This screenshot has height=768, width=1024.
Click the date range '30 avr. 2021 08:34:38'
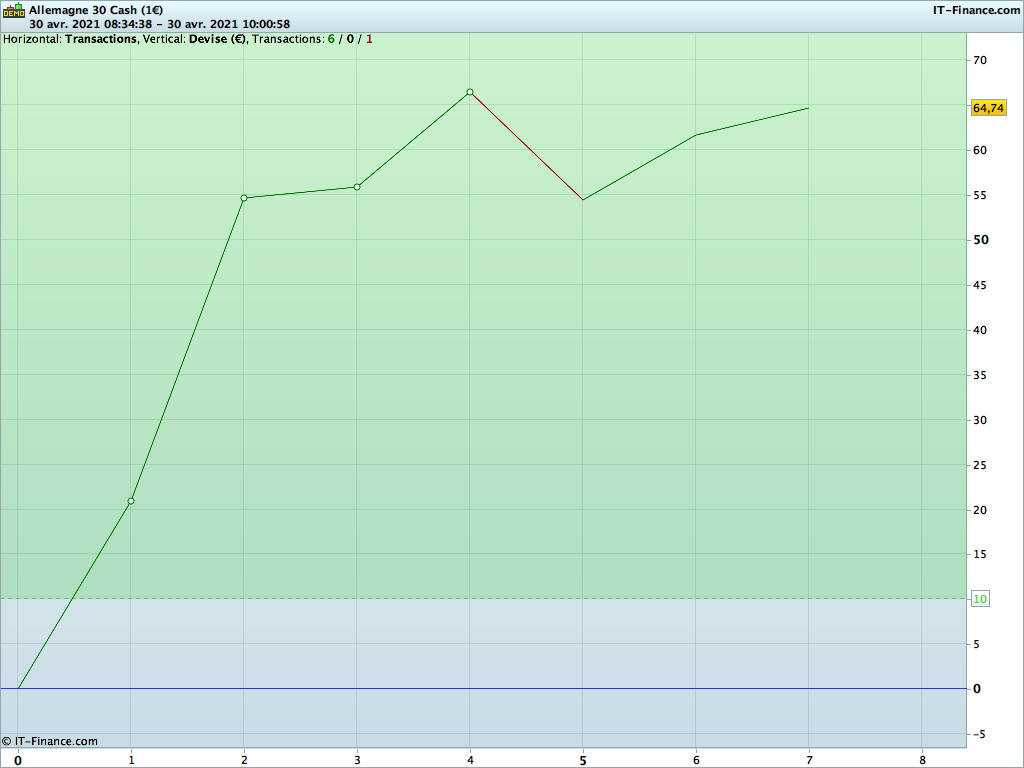[x=90, y=24]
